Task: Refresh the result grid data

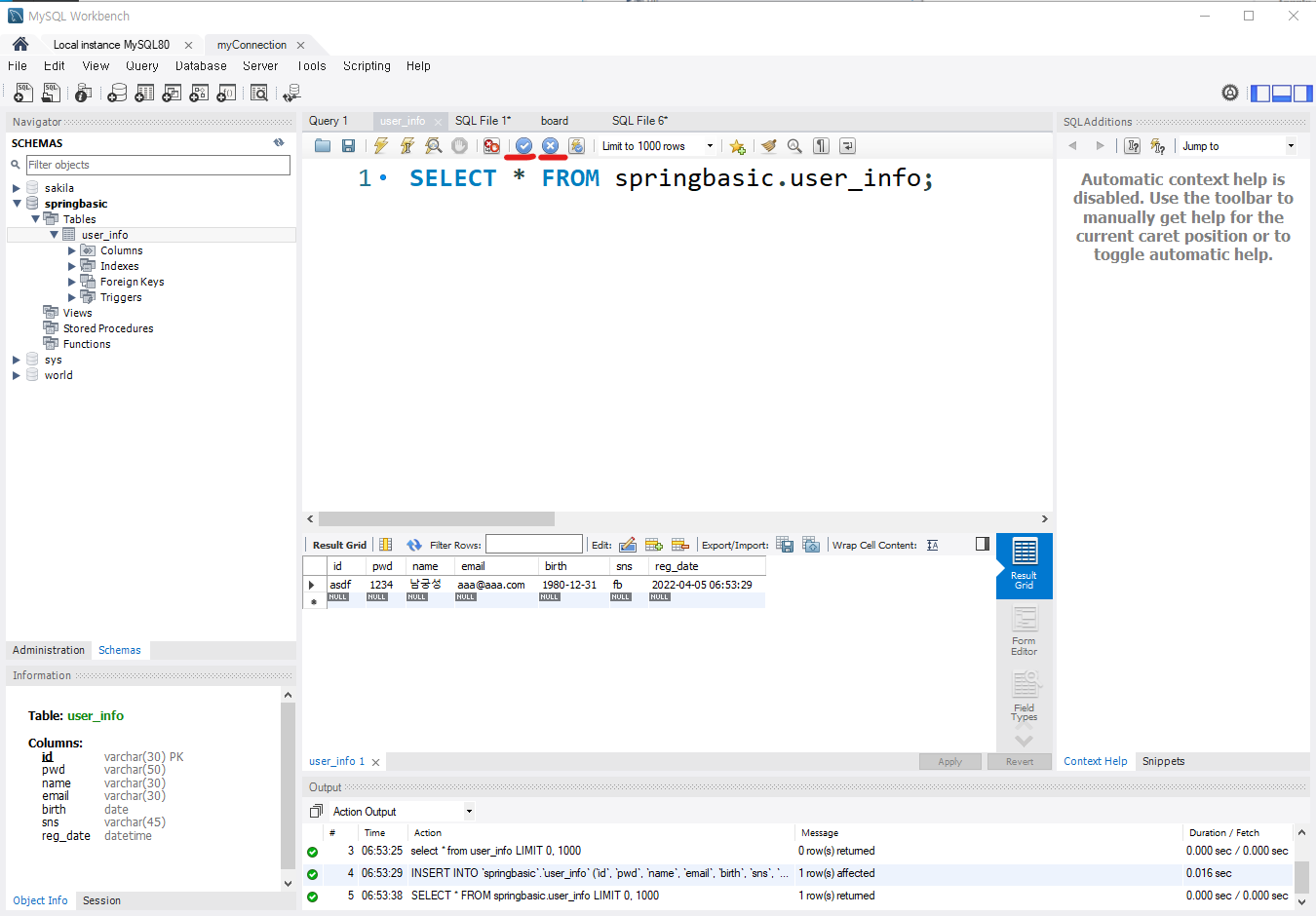Action: [414, 545]
